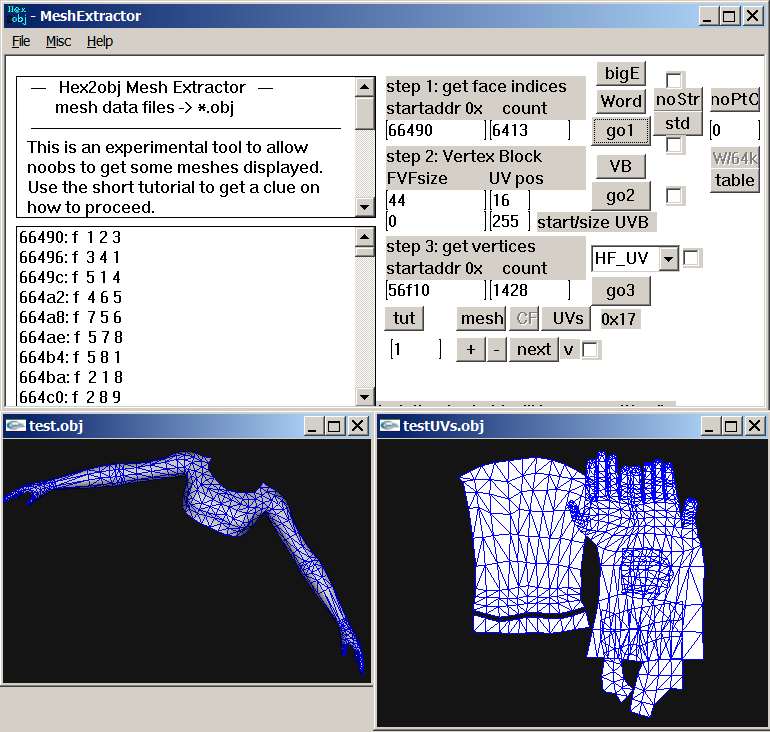Image resolution: width=770 pixels, height=732 pixels.
Task: Edit vertex startaddr field 56f10
Action: [436, 290]
